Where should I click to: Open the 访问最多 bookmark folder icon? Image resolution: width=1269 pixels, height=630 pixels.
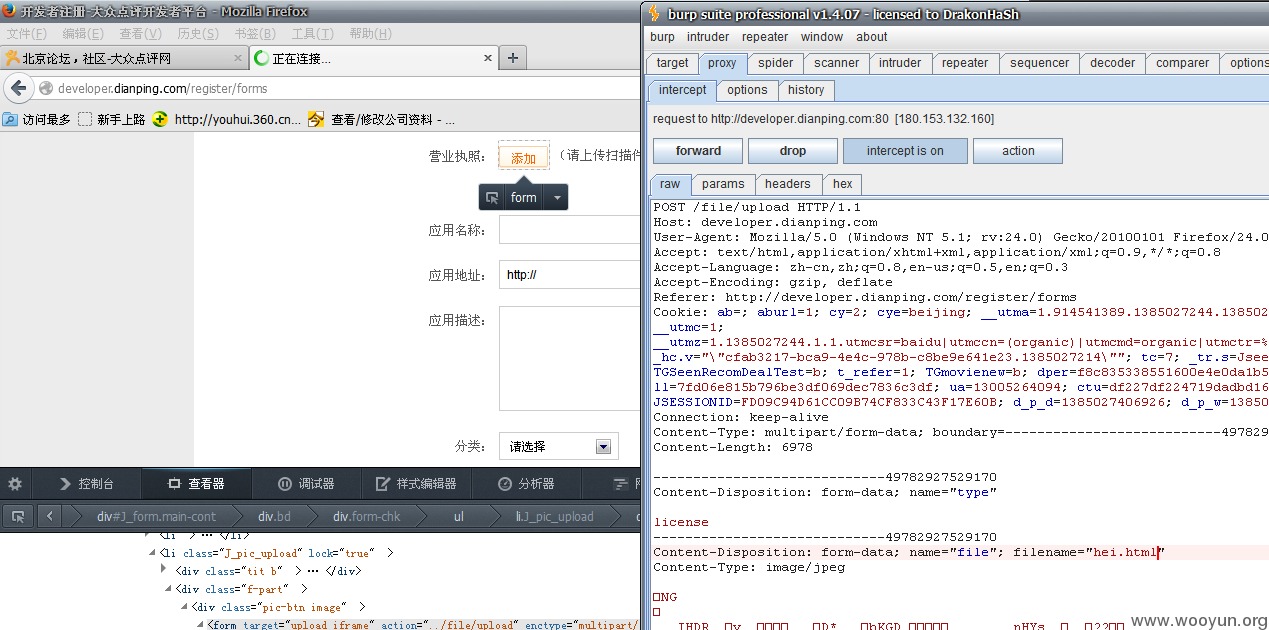(x=10, y=119)
